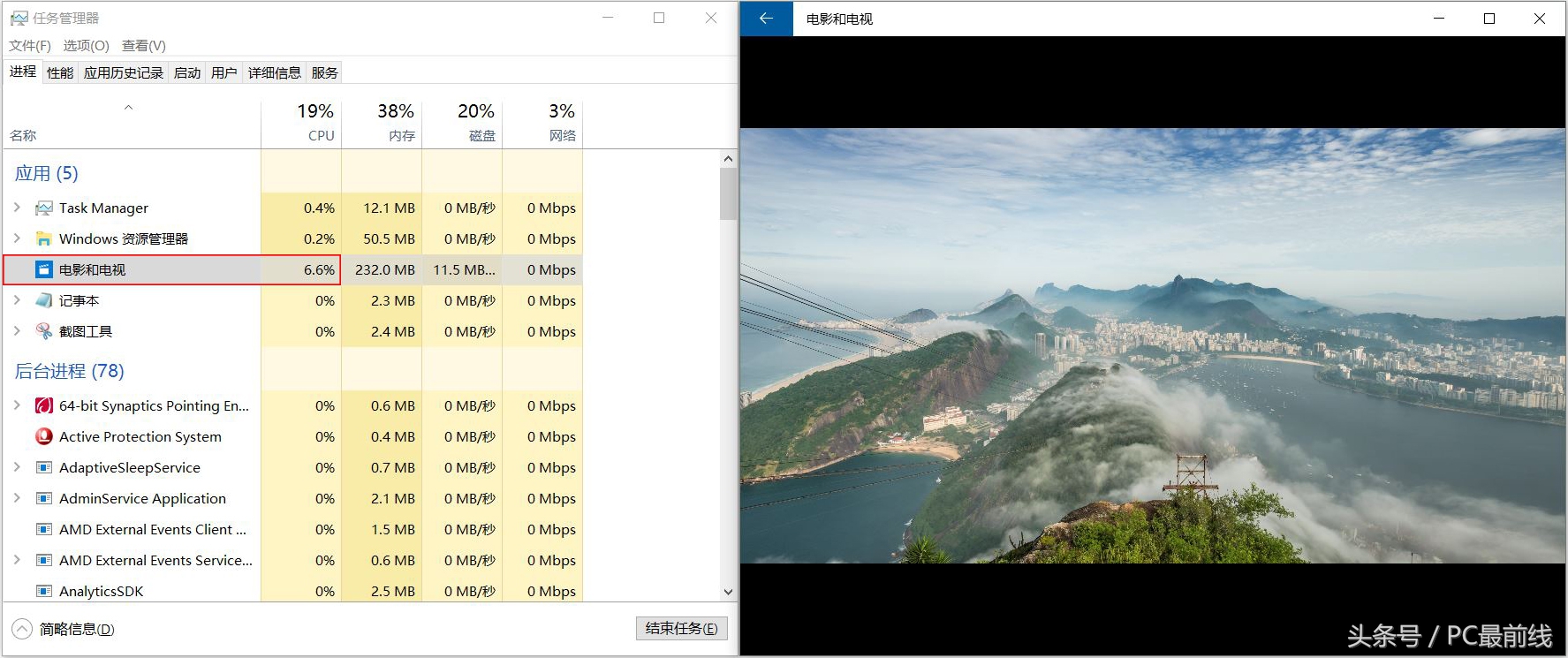
Task: Click the 截图工具 scissors icon
Action: pos(44,332)
